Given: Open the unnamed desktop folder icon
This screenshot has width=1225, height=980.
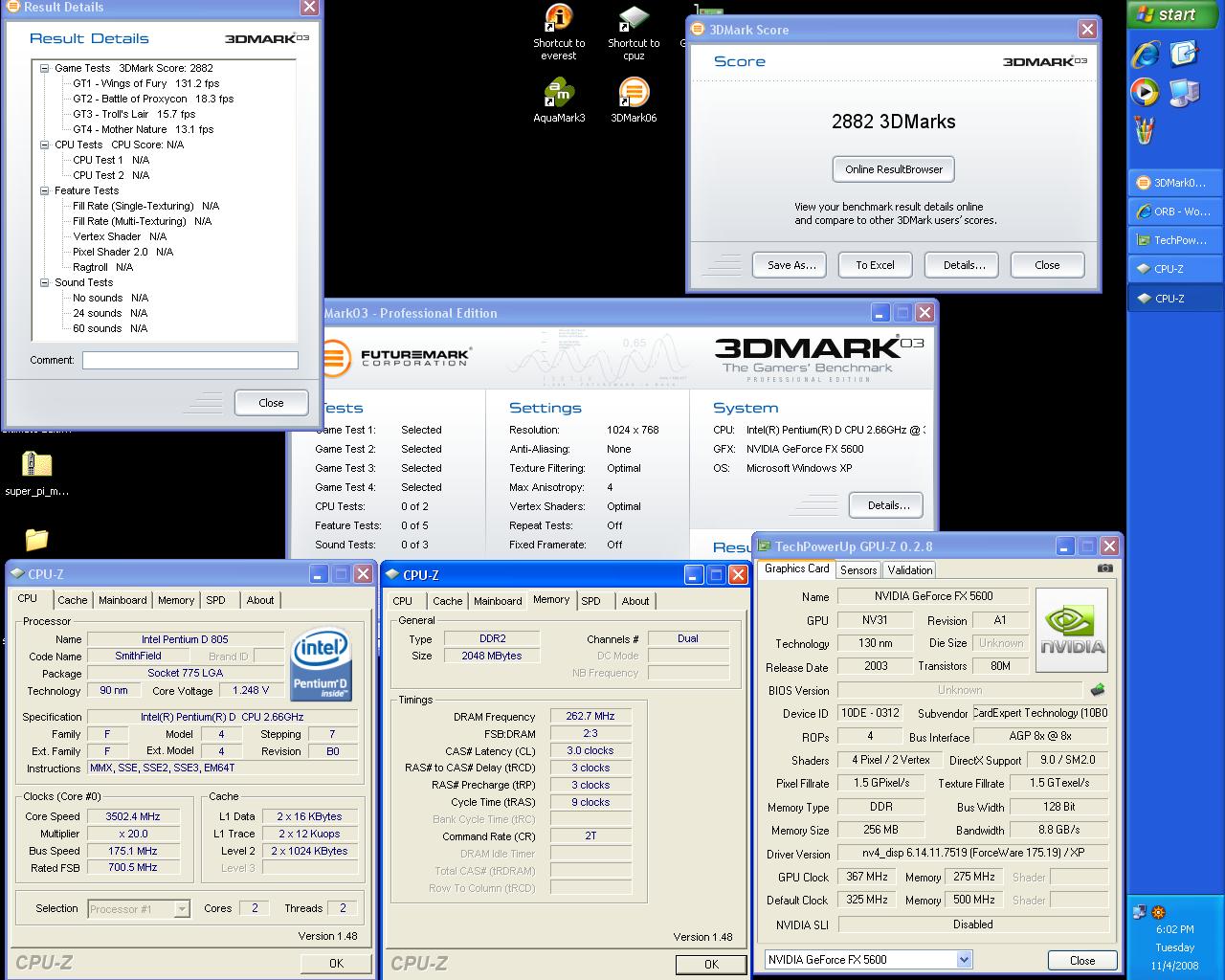Looking at the screenshot, I should point(36,539).
